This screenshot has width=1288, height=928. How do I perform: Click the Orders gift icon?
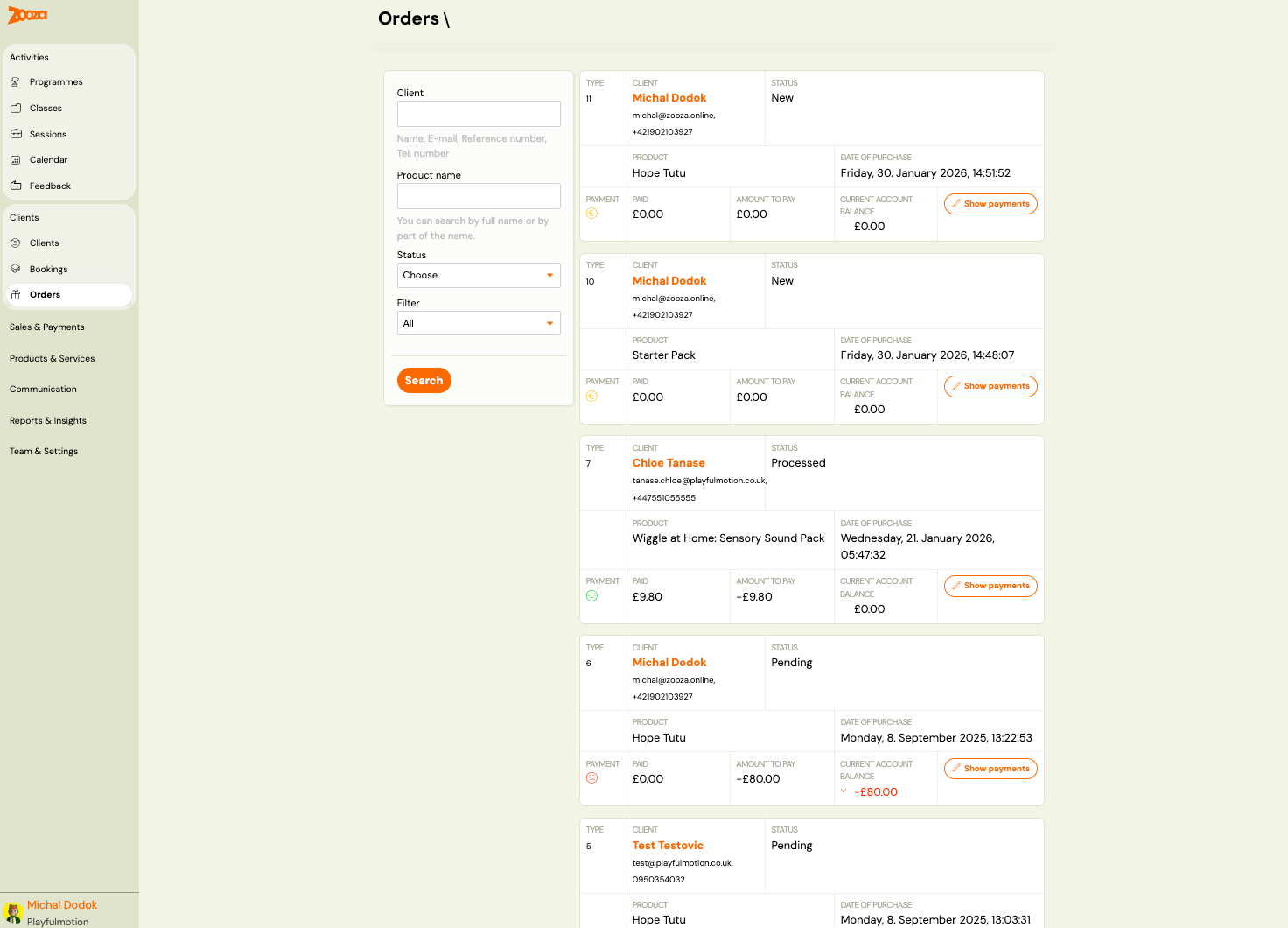click(15, 295)
